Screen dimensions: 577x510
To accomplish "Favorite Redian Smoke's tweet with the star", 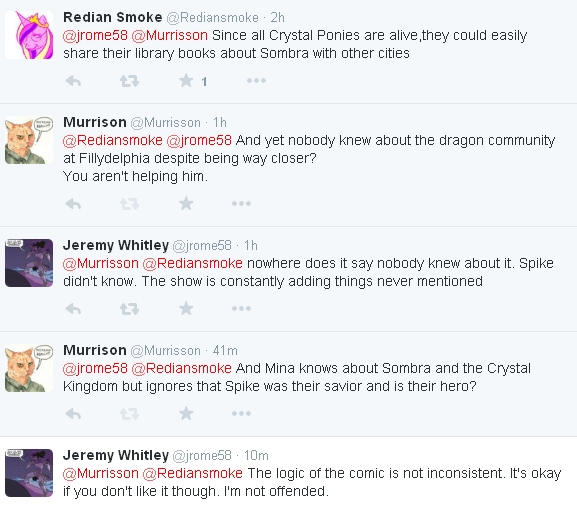I will 186,81.
